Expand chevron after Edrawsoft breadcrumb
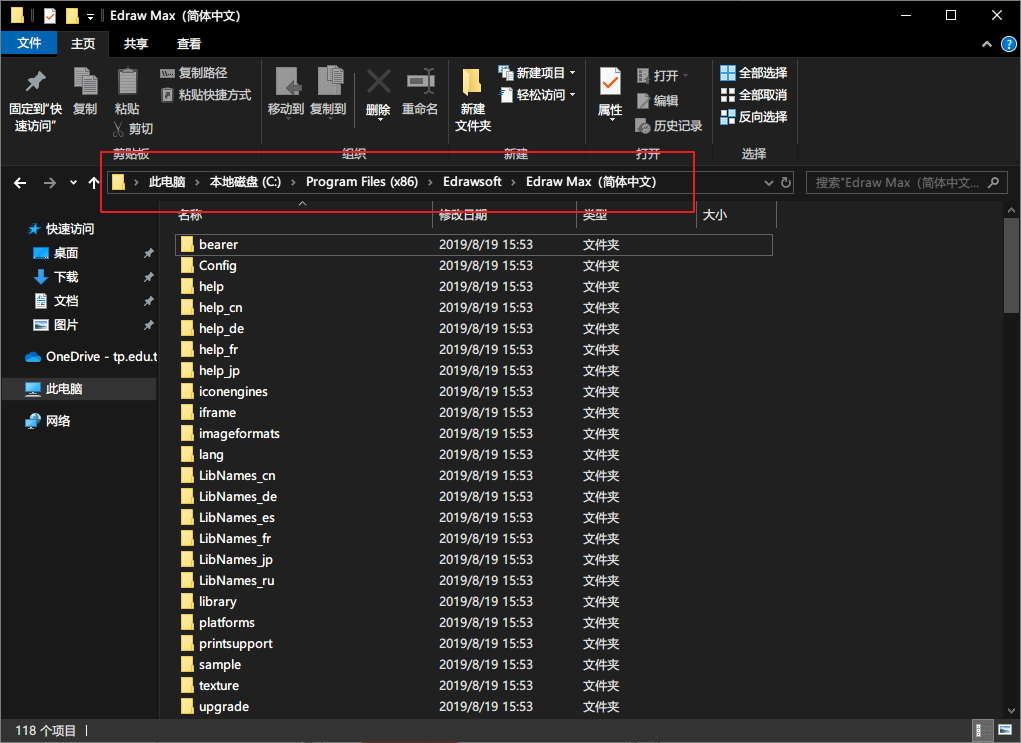1021x743 pixels. (x=513, y=182)
